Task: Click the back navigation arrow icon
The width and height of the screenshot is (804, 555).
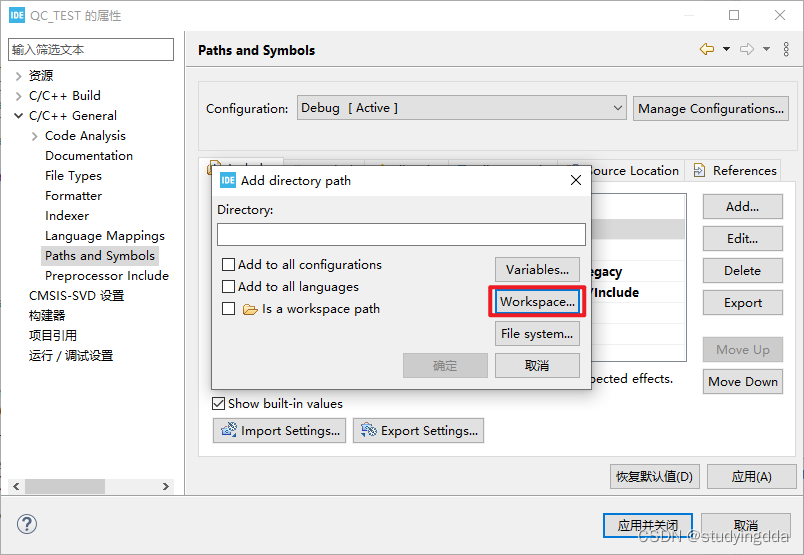Action: pos(707,49)
